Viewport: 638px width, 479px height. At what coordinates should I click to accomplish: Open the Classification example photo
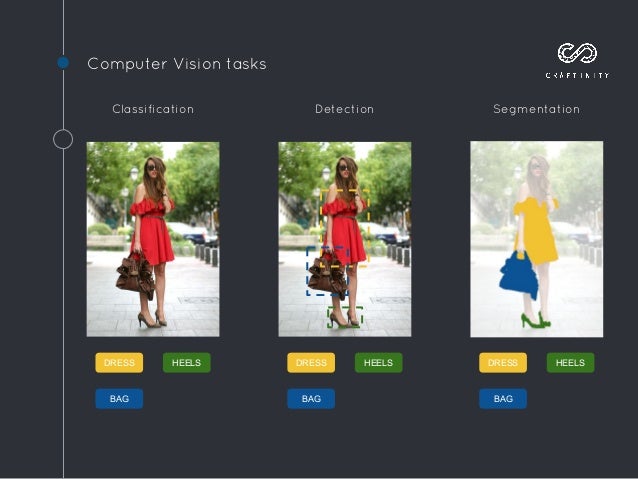click(153, 239)
